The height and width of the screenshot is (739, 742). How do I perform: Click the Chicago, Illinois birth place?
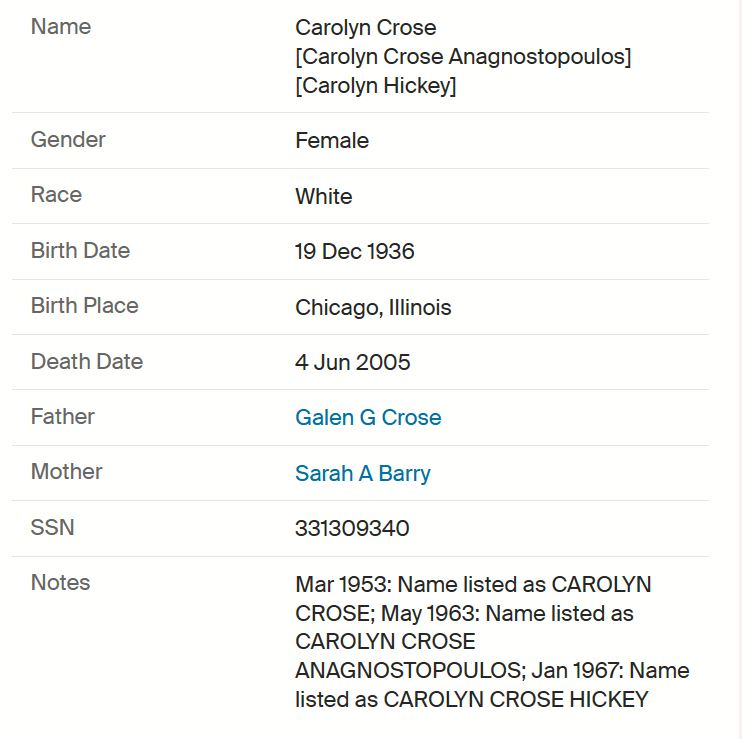coord(373,308)
